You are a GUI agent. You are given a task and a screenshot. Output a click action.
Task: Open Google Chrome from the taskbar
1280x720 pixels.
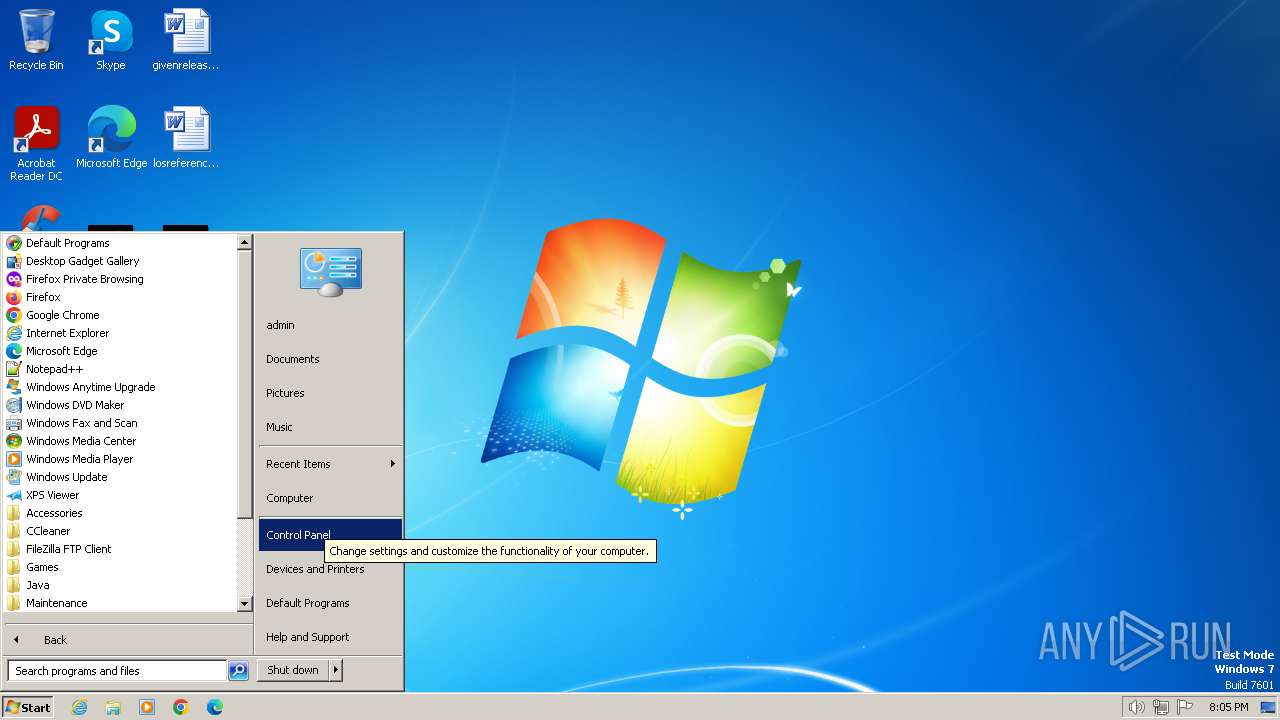181,707
